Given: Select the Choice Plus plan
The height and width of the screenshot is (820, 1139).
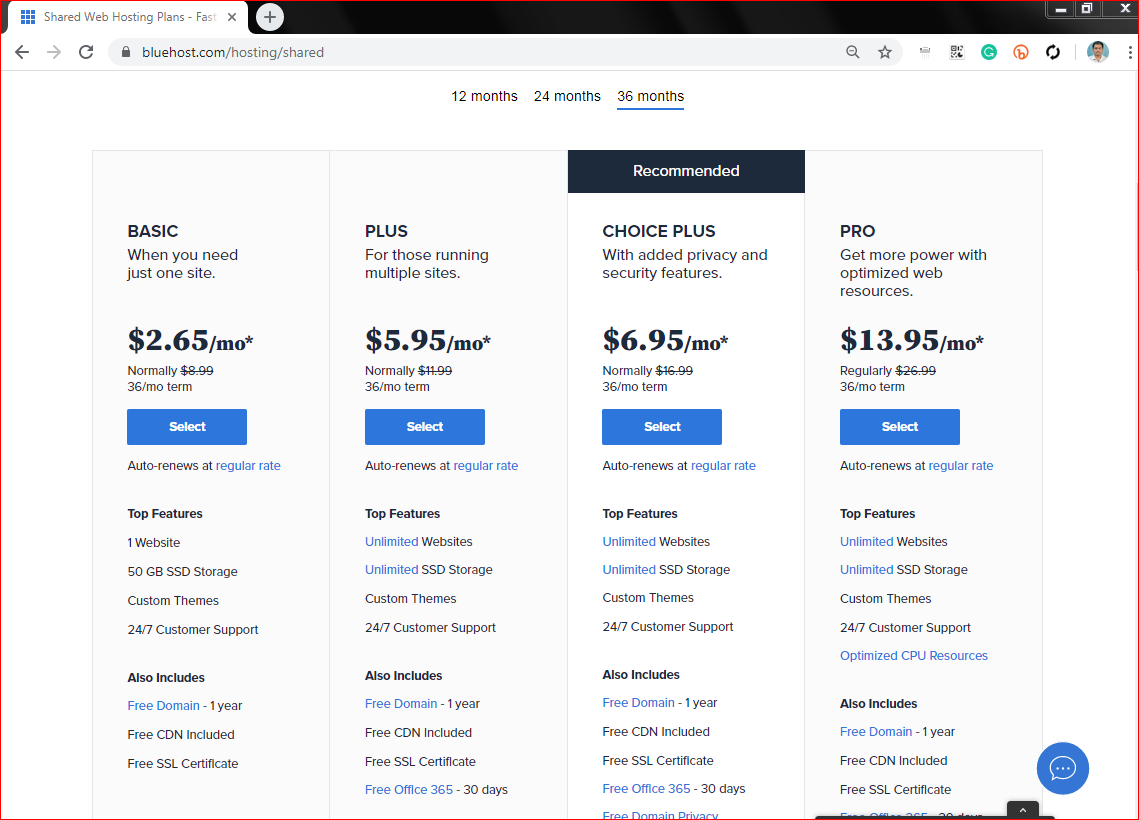Looking at the screenshot, I should point(662,426).
